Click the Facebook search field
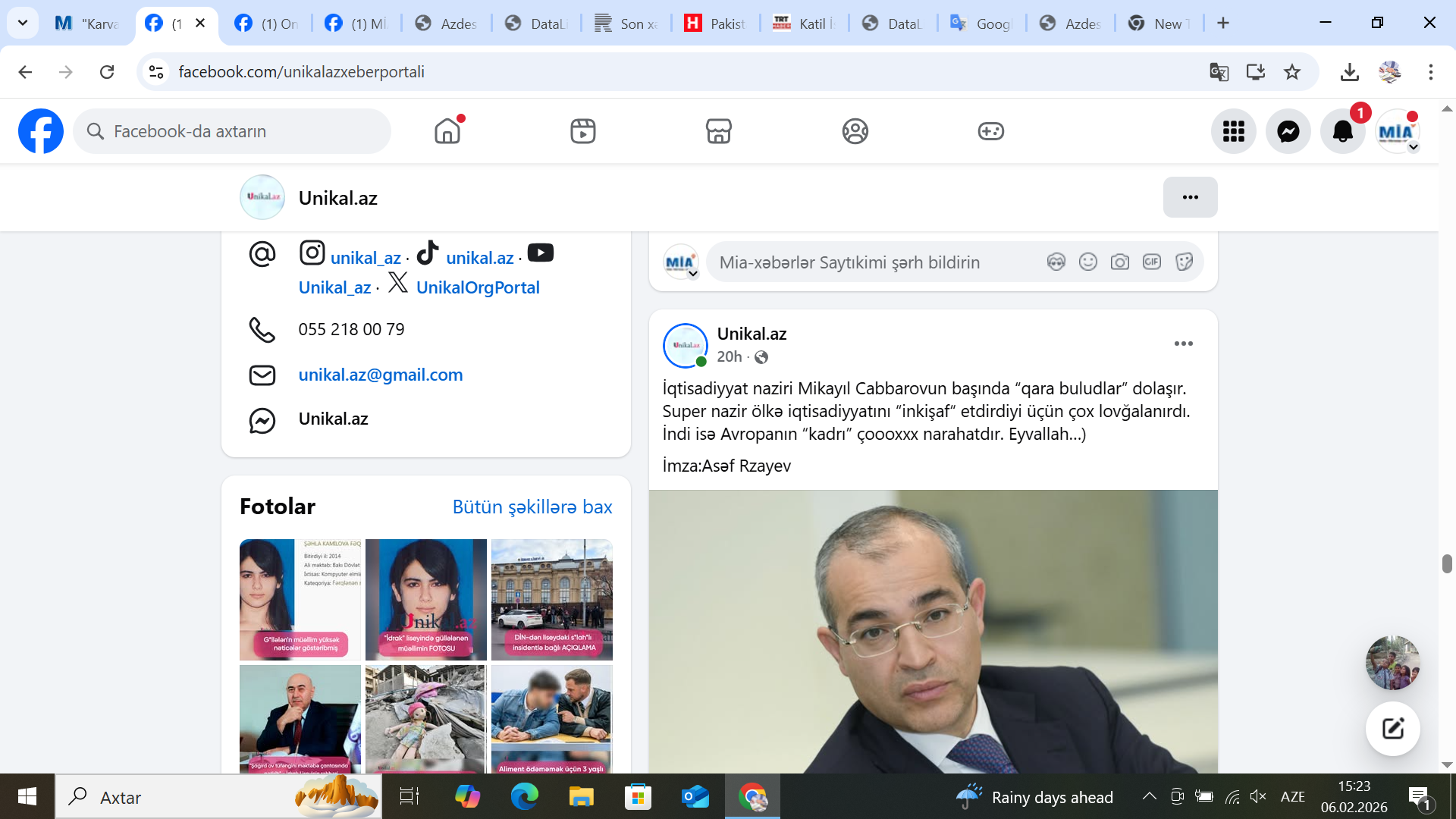 [232, 131]
